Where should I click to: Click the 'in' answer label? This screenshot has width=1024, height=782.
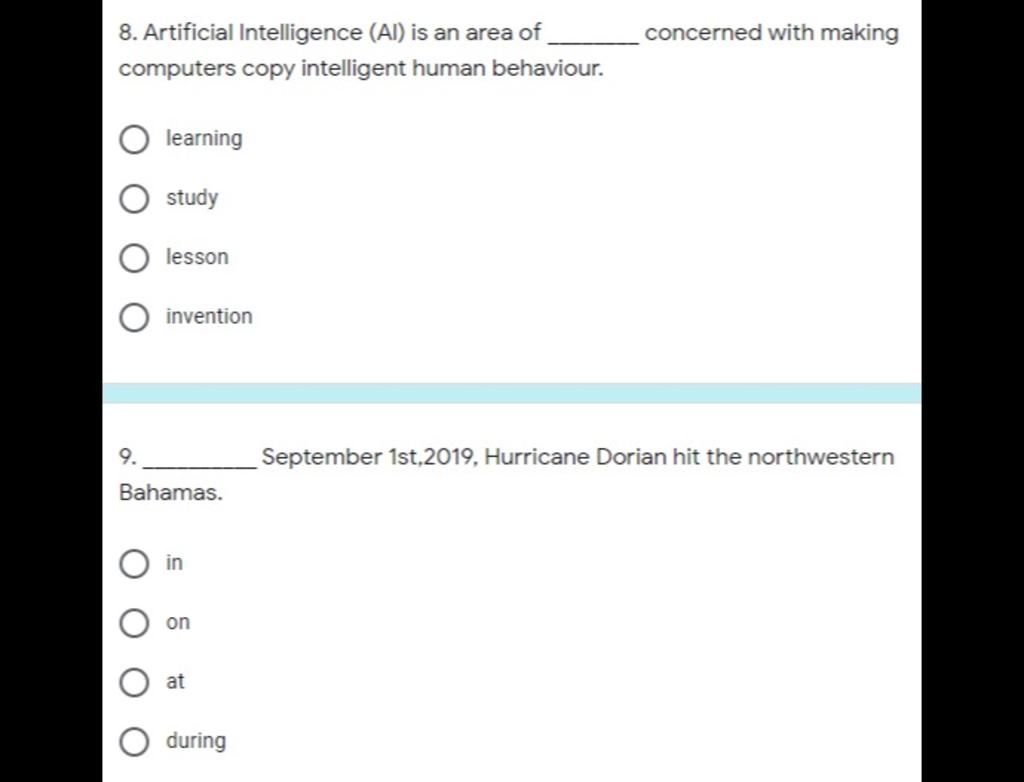(x=174, y=562)
